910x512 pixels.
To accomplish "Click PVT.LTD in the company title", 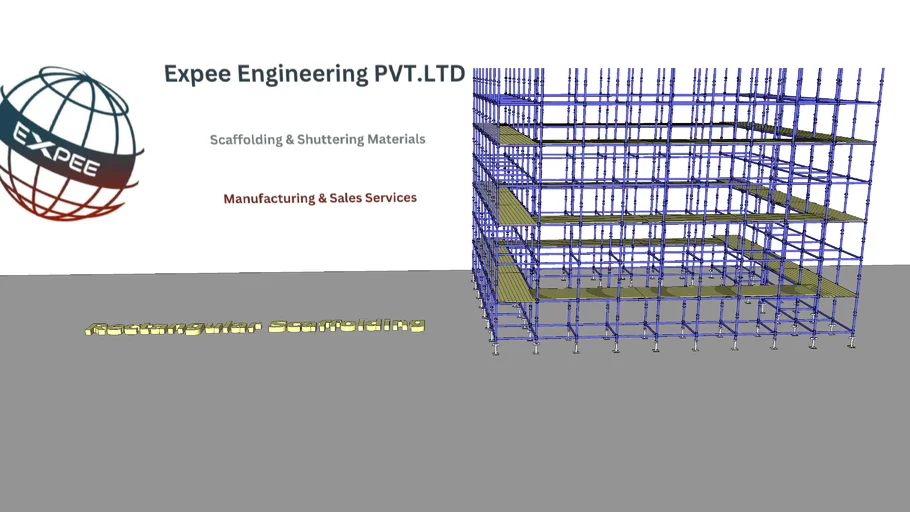I will [420, 74].
